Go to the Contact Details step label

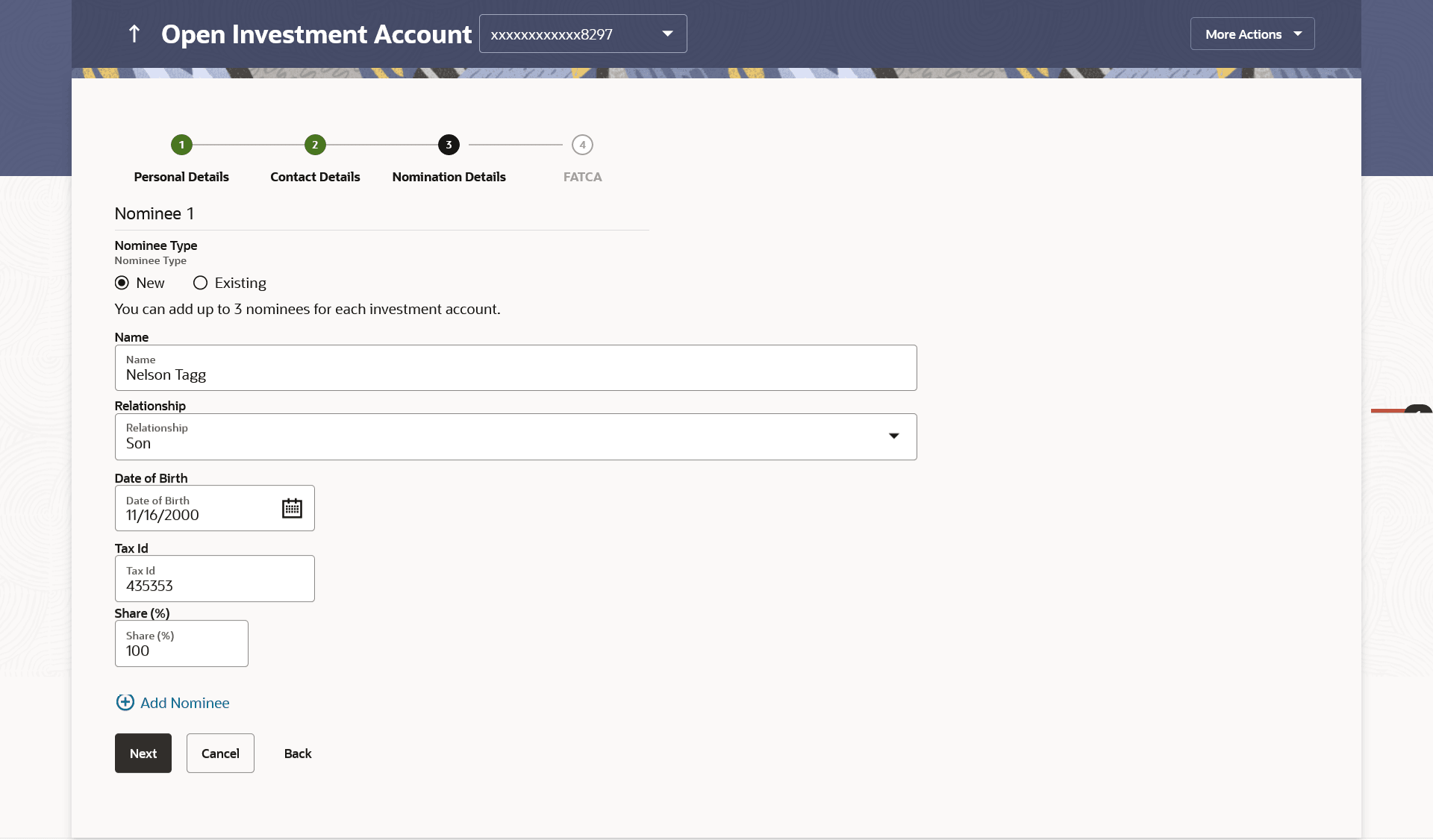click(315, 177)
